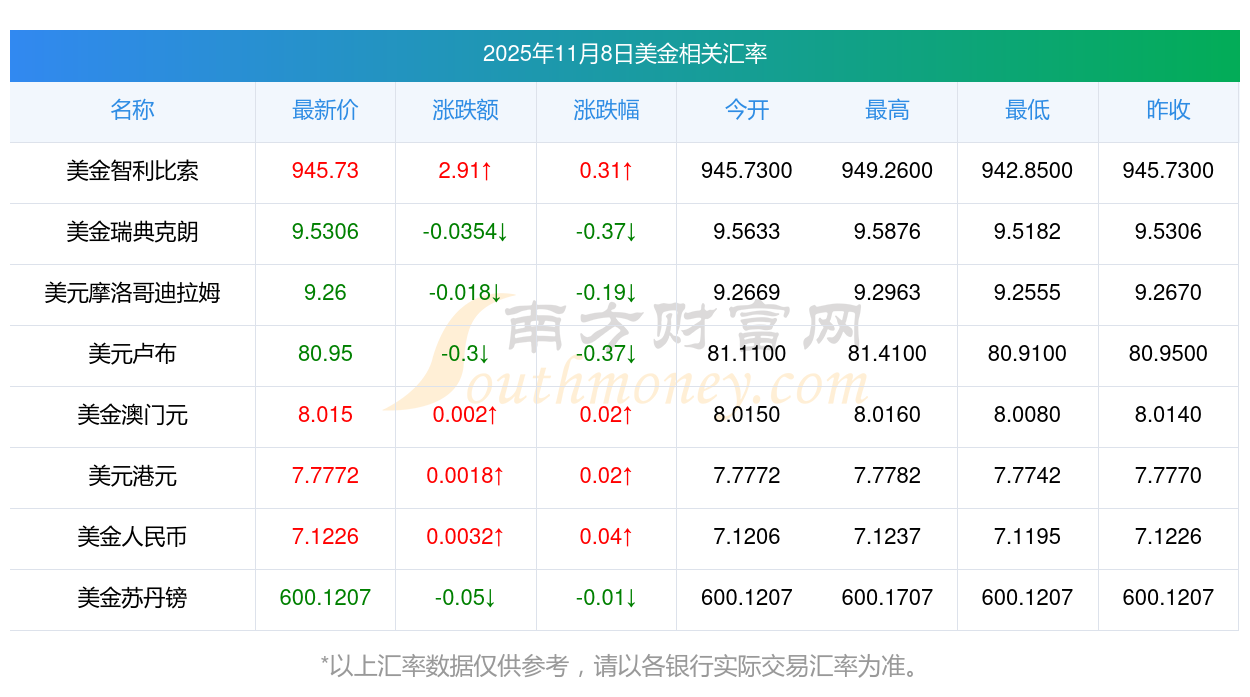1250x697 pixels.
Task: Click change amount 2.91↑
Action: pyautogui.click(x=466, y=171)
